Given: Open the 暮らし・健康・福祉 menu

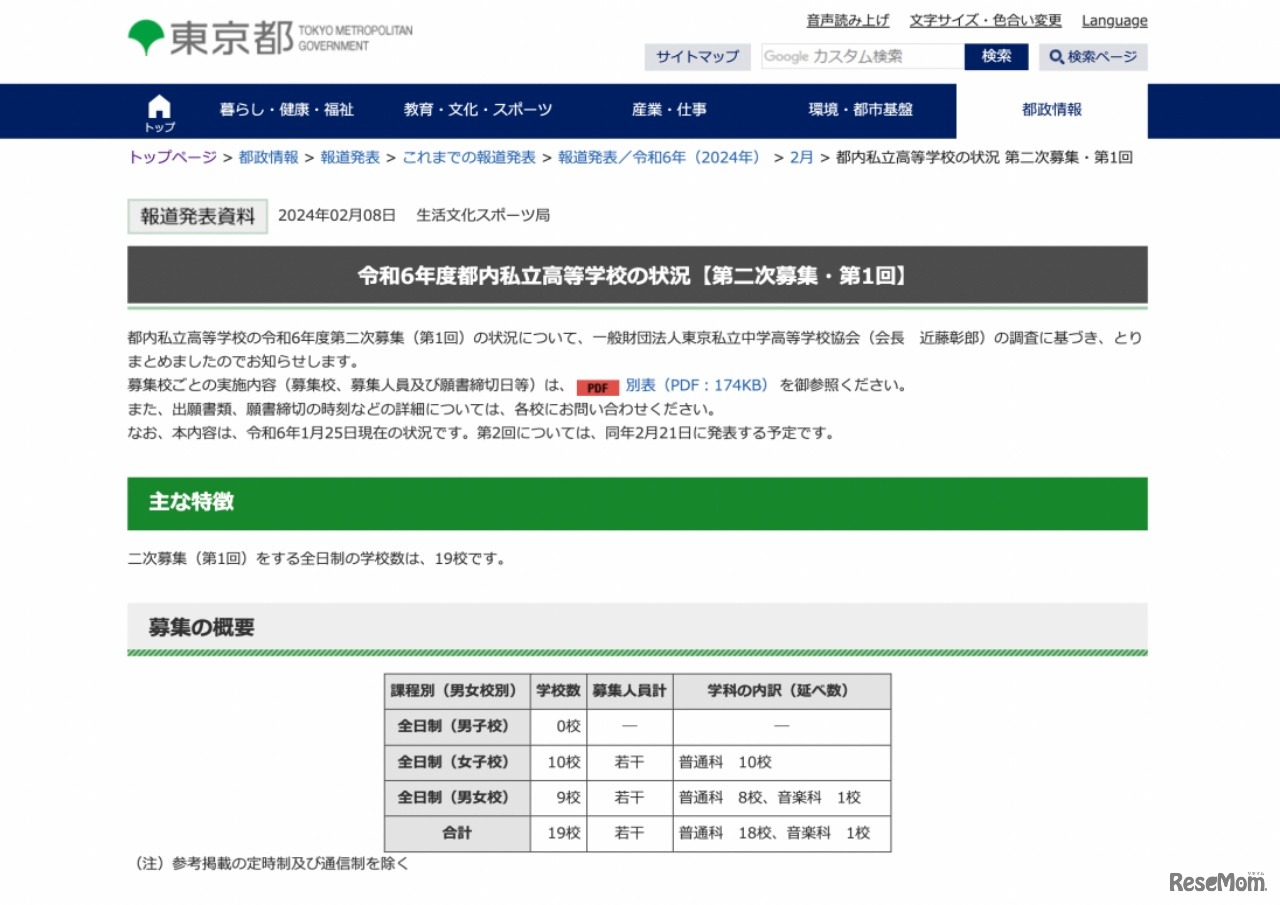Looking at the screenshot, I should click(x=287, y=110).
